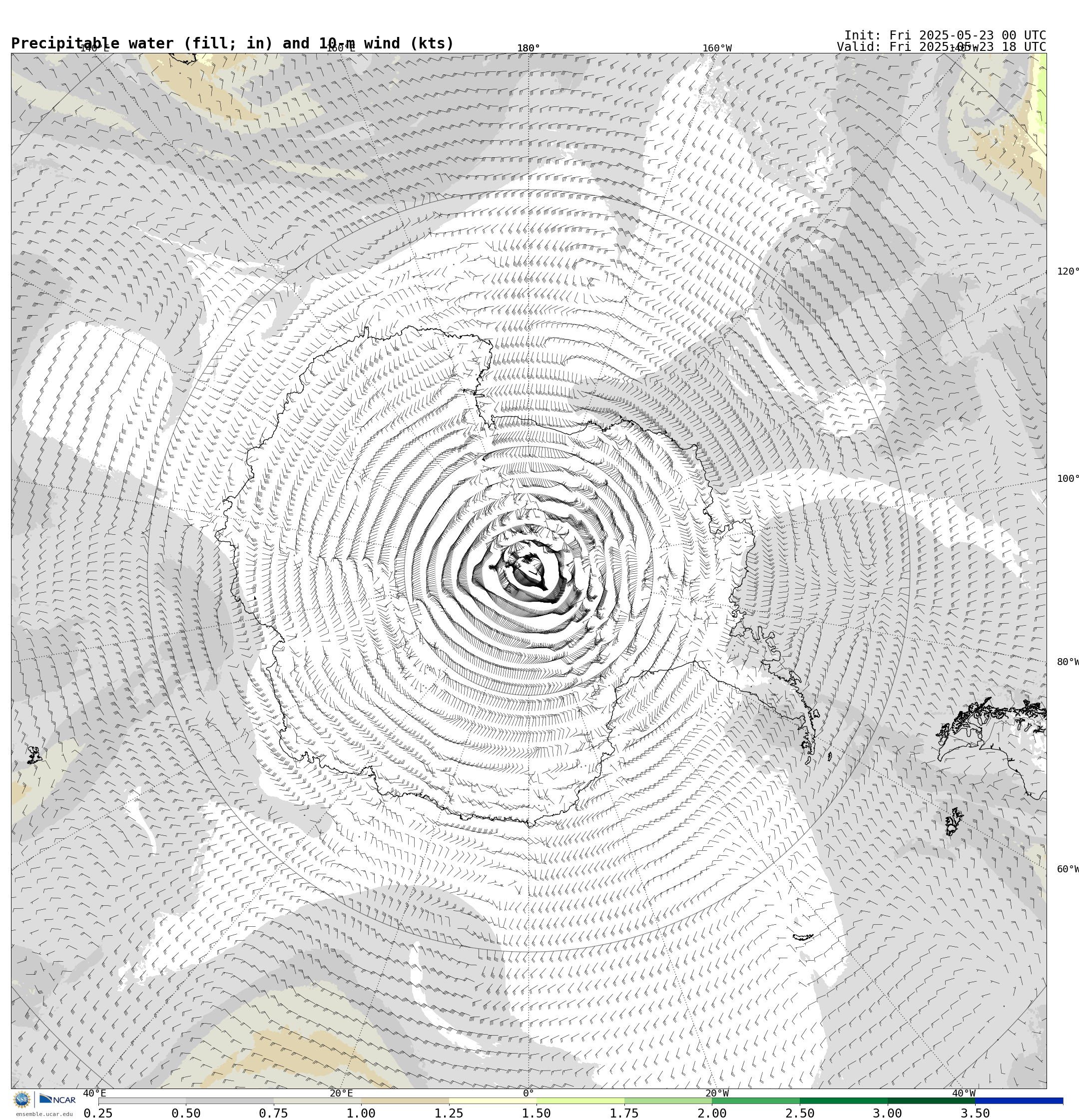This screenshot has height=1120, width=1079.
Task: Click the 60°W longitude label
Action: (x=1068, y=869)
